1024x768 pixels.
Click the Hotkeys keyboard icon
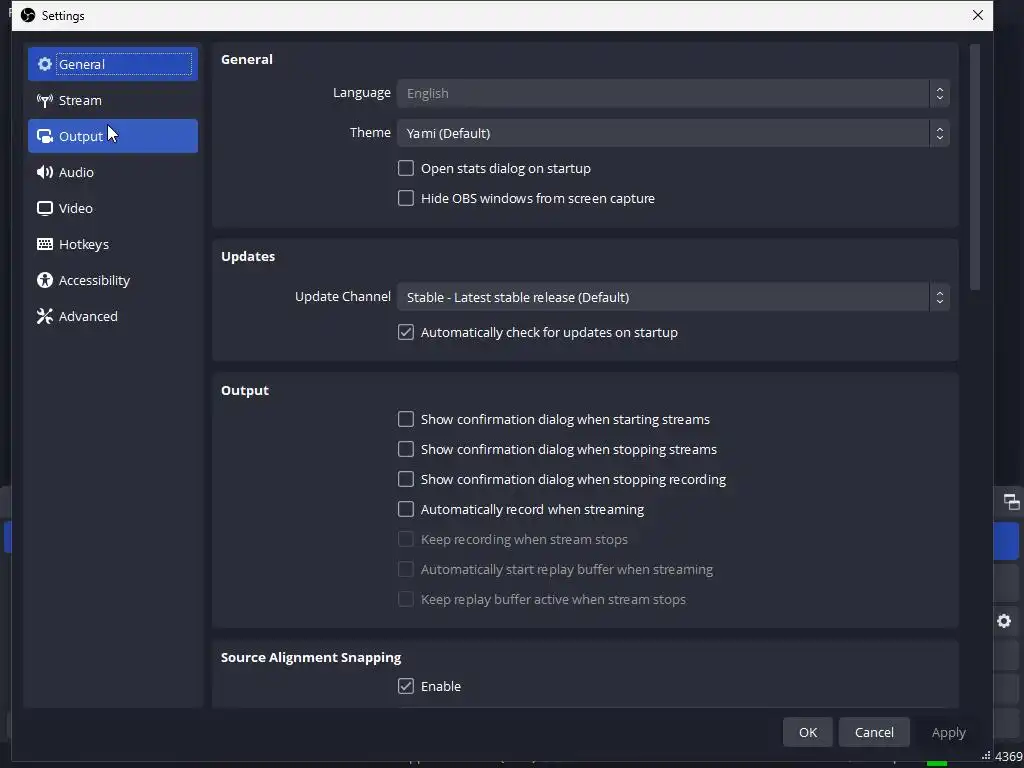tap(45, 244)
